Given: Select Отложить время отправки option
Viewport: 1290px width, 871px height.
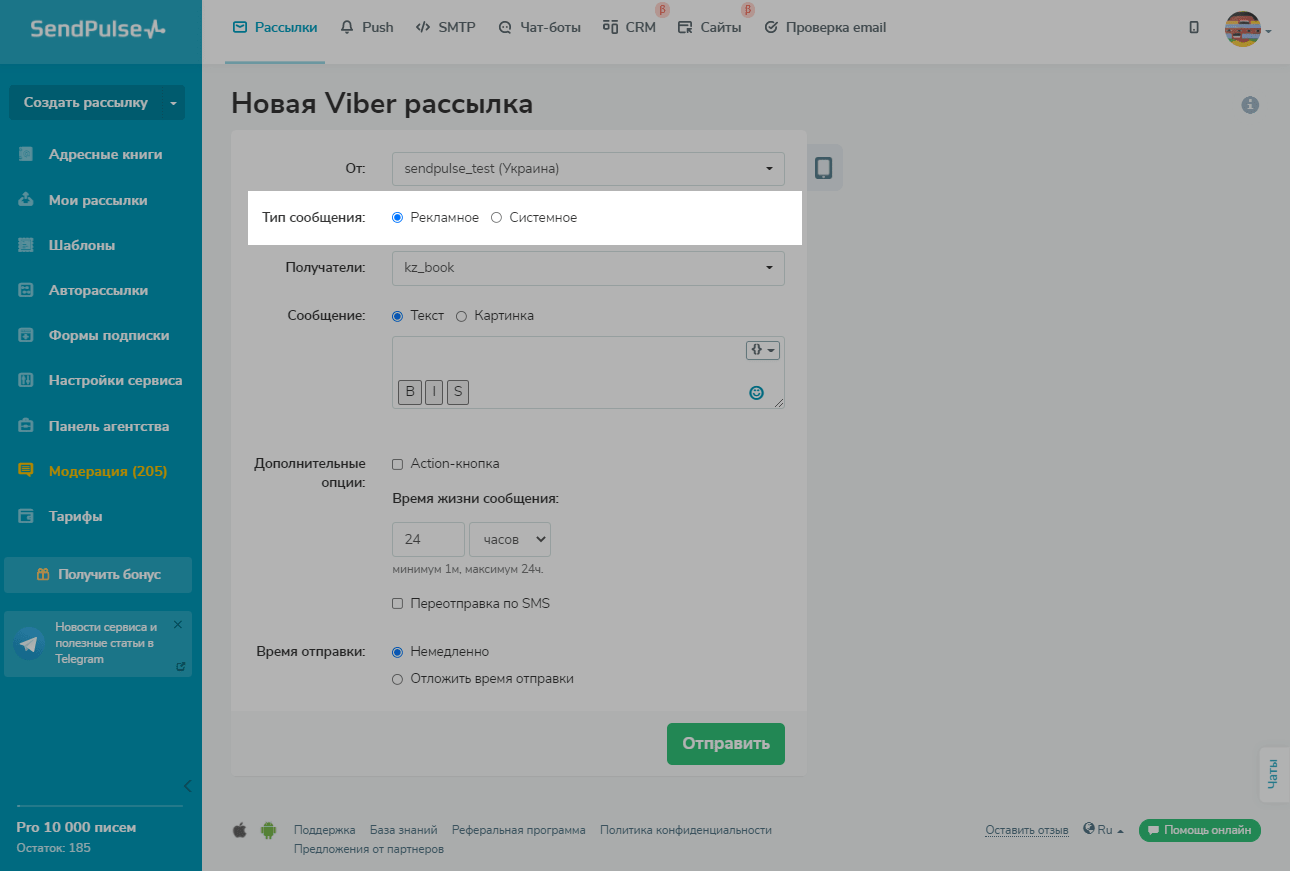Looking at the screenshot, I should [397, 679].
